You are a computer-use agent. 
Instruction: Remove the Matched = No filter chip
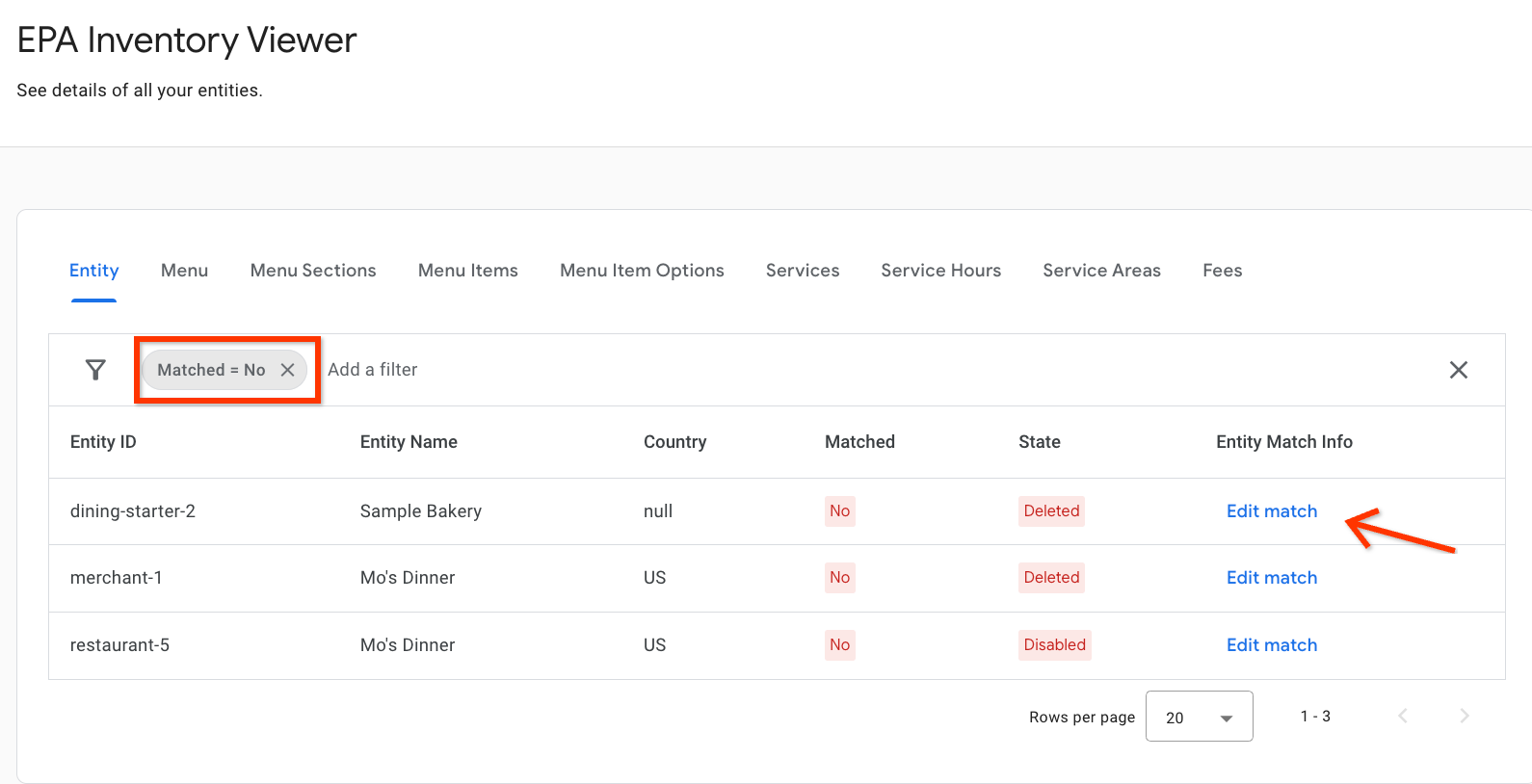coord(287,370)
